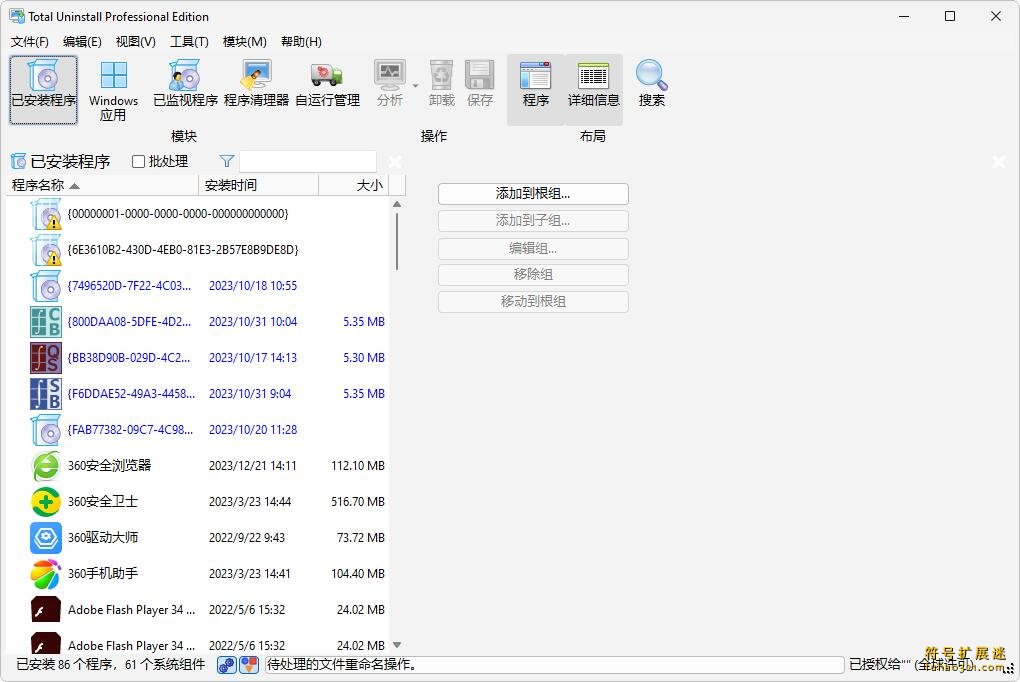
Task: Click the 保存 save toolbar icon
Action: tap(479, 85)
